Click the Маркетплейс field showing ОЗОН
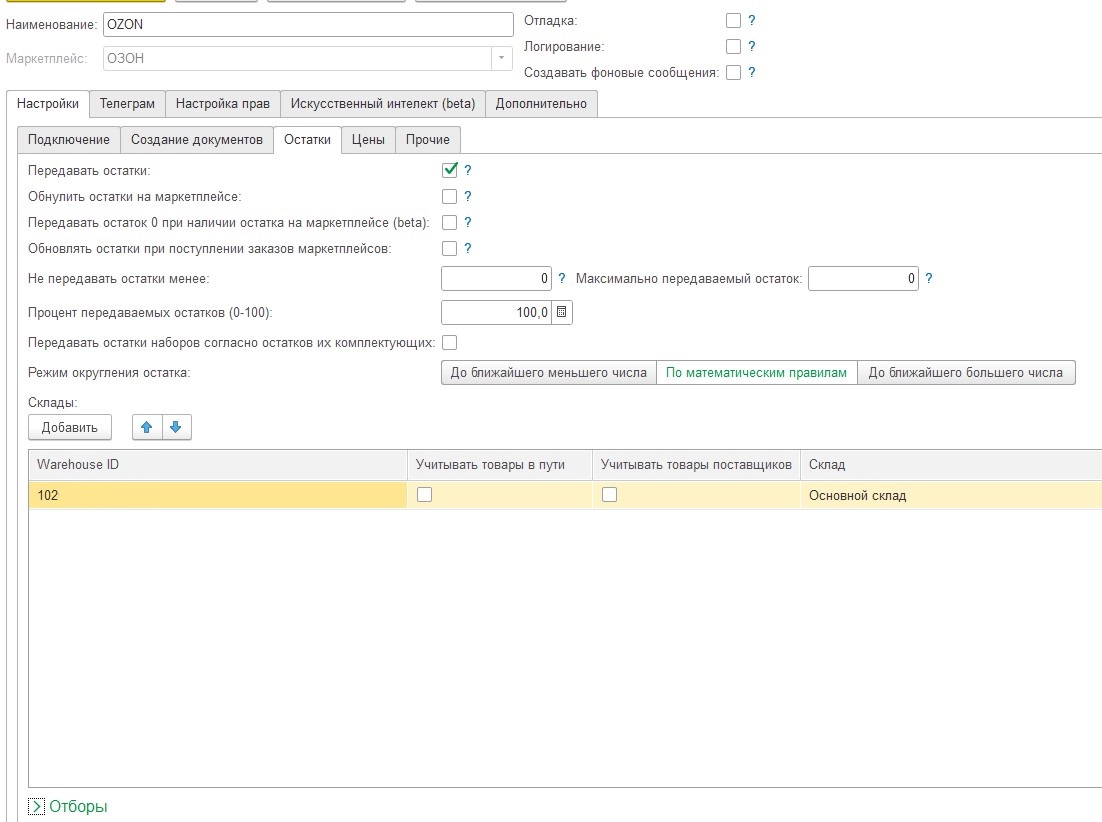 (297, 58)
